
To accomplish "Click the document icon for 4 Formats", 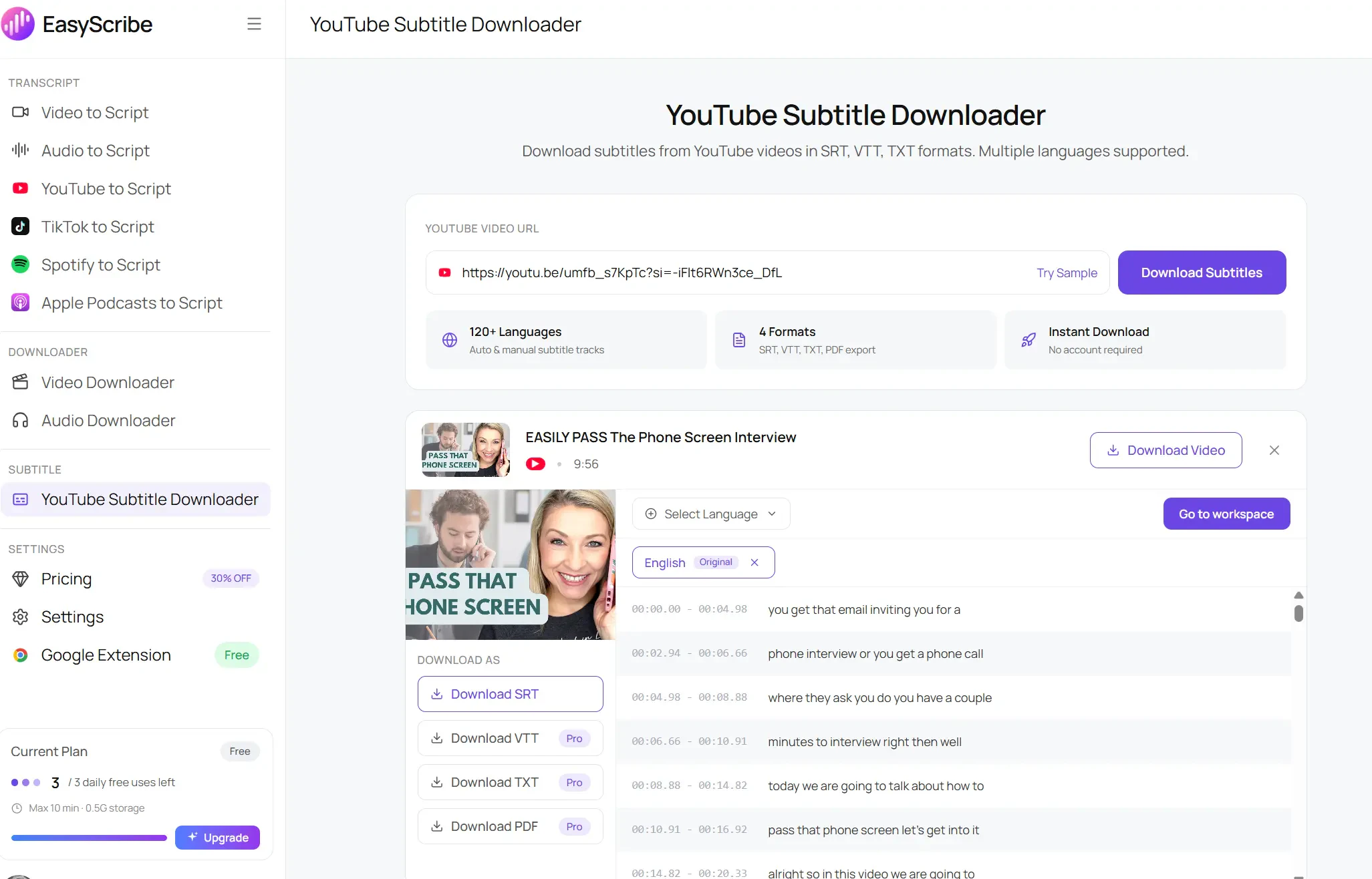I will tap(739, 340).
